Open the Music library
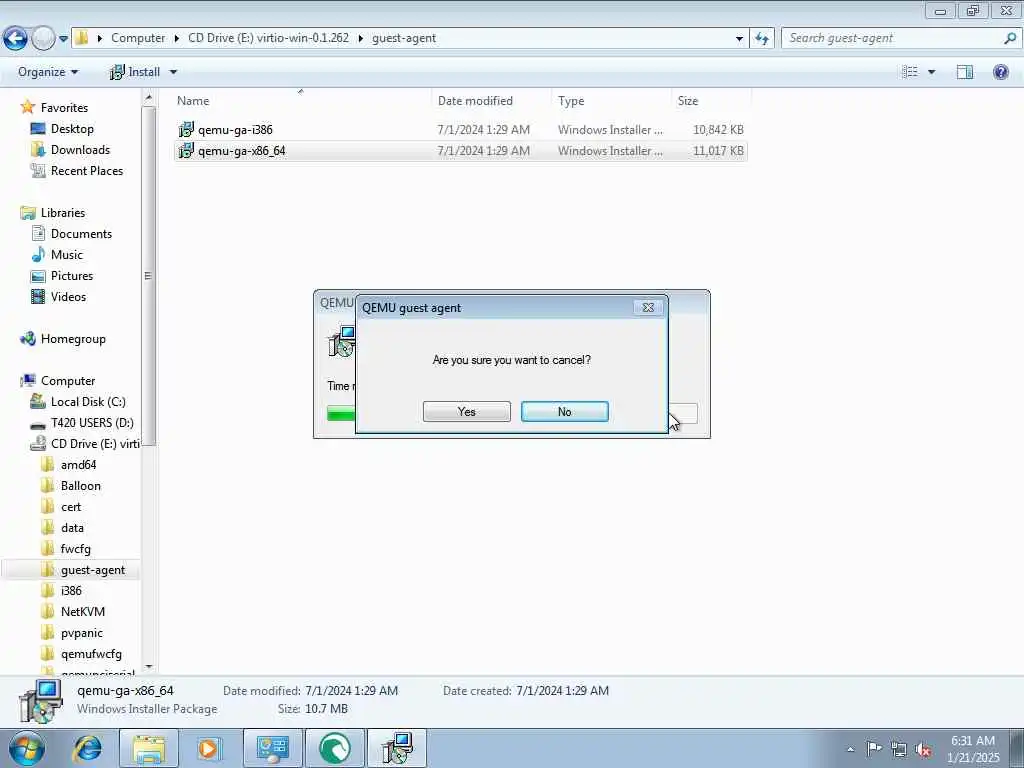Image resolution: width=1024 pixels, height=768 pixels. coord(67,255)
